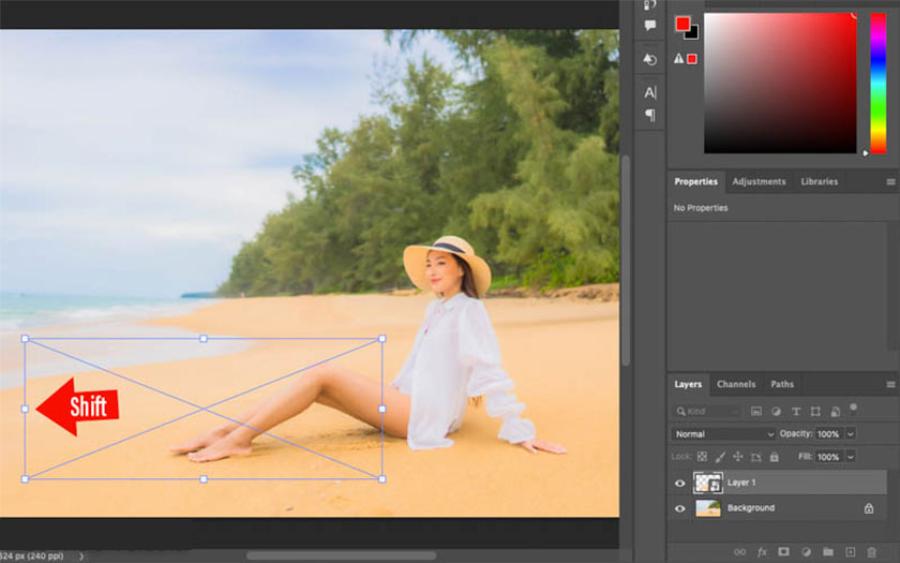Toggle lock transparent pixels checkerboard icon
The width and height of the screenshot is (900, 563).
tap(702, 457)
